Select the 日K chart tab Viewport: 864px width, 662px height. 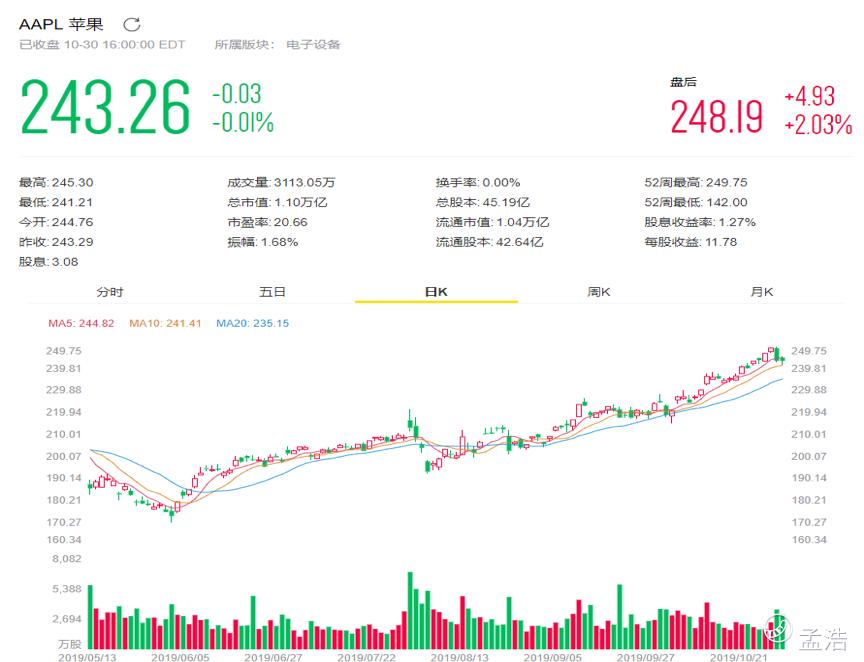[x=436, y=292]
